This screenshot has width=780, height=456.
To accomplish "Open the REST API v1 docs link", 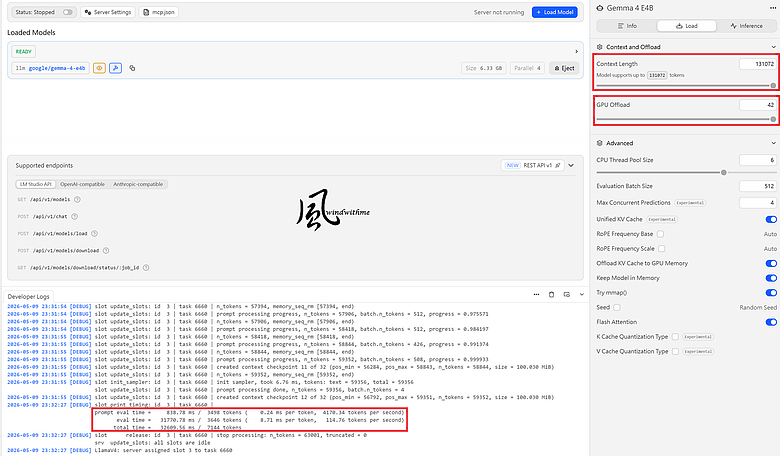I will (533, 165).
